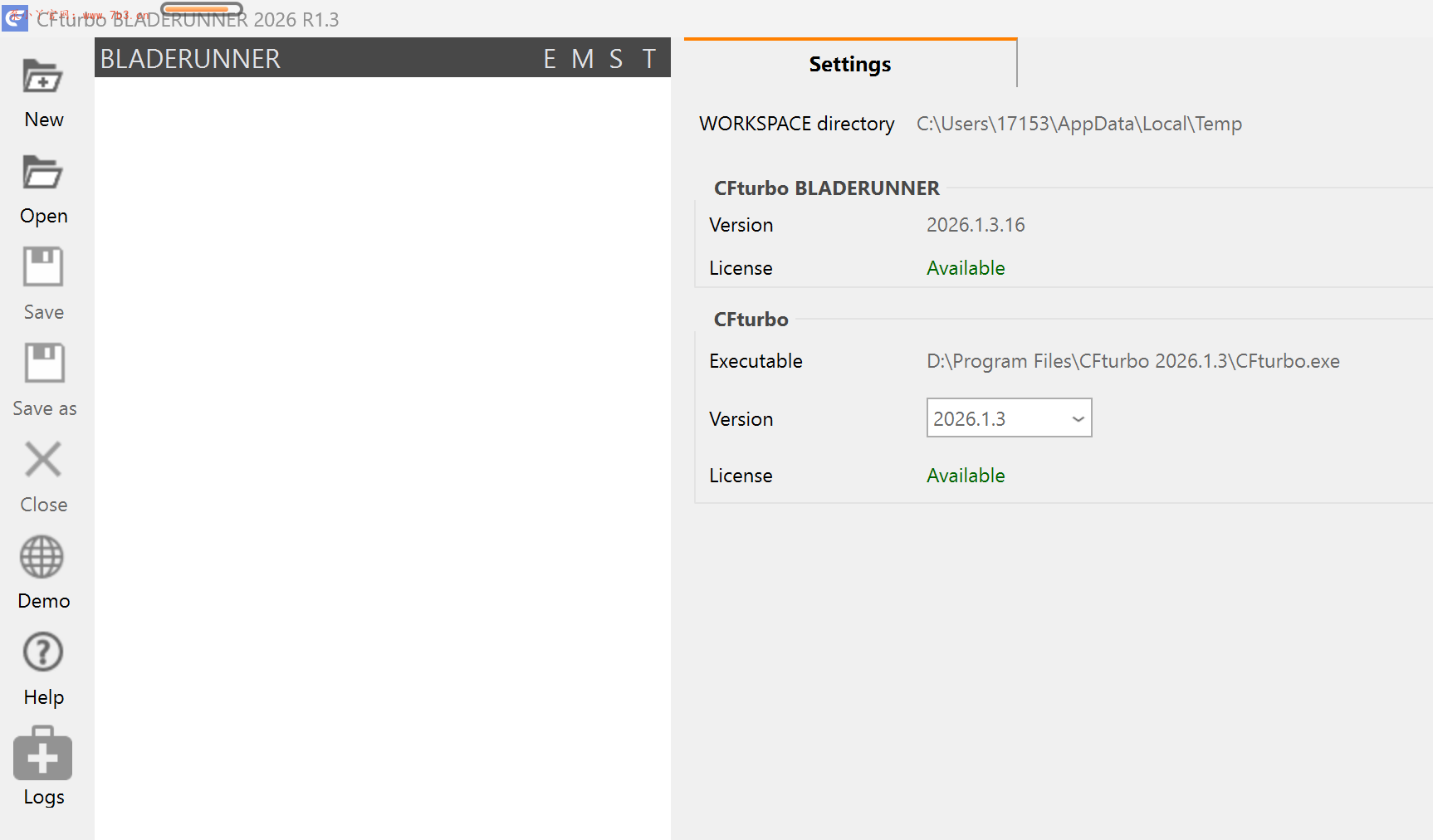Click the CFturbo.exe executable path
Image resolution: width=1433 pixels, height=840 pixels.
click(1133, 361)
